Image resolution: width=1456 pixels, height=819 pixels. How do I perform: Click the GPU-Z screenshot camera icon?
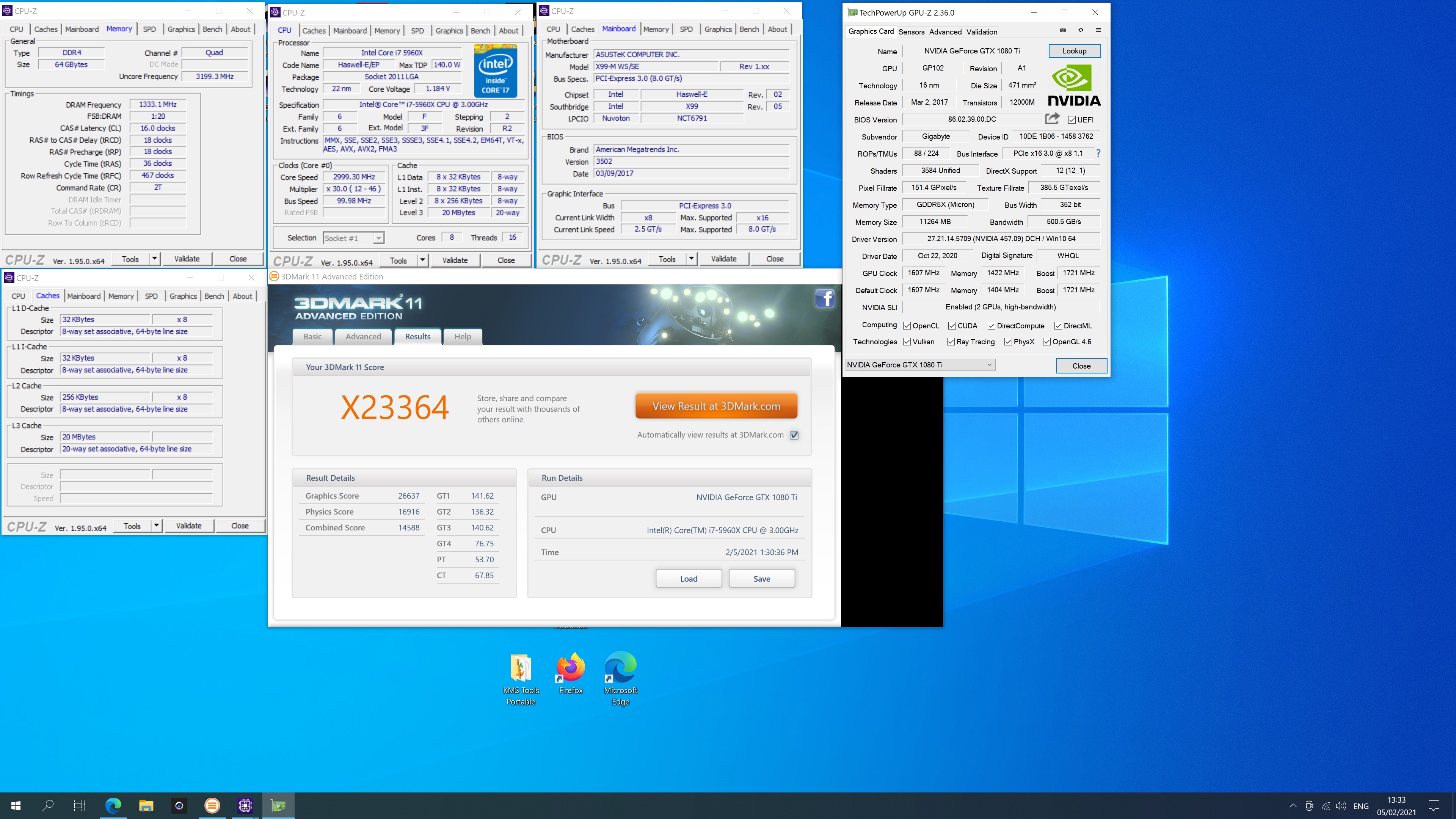click(x=1062, y=30)
